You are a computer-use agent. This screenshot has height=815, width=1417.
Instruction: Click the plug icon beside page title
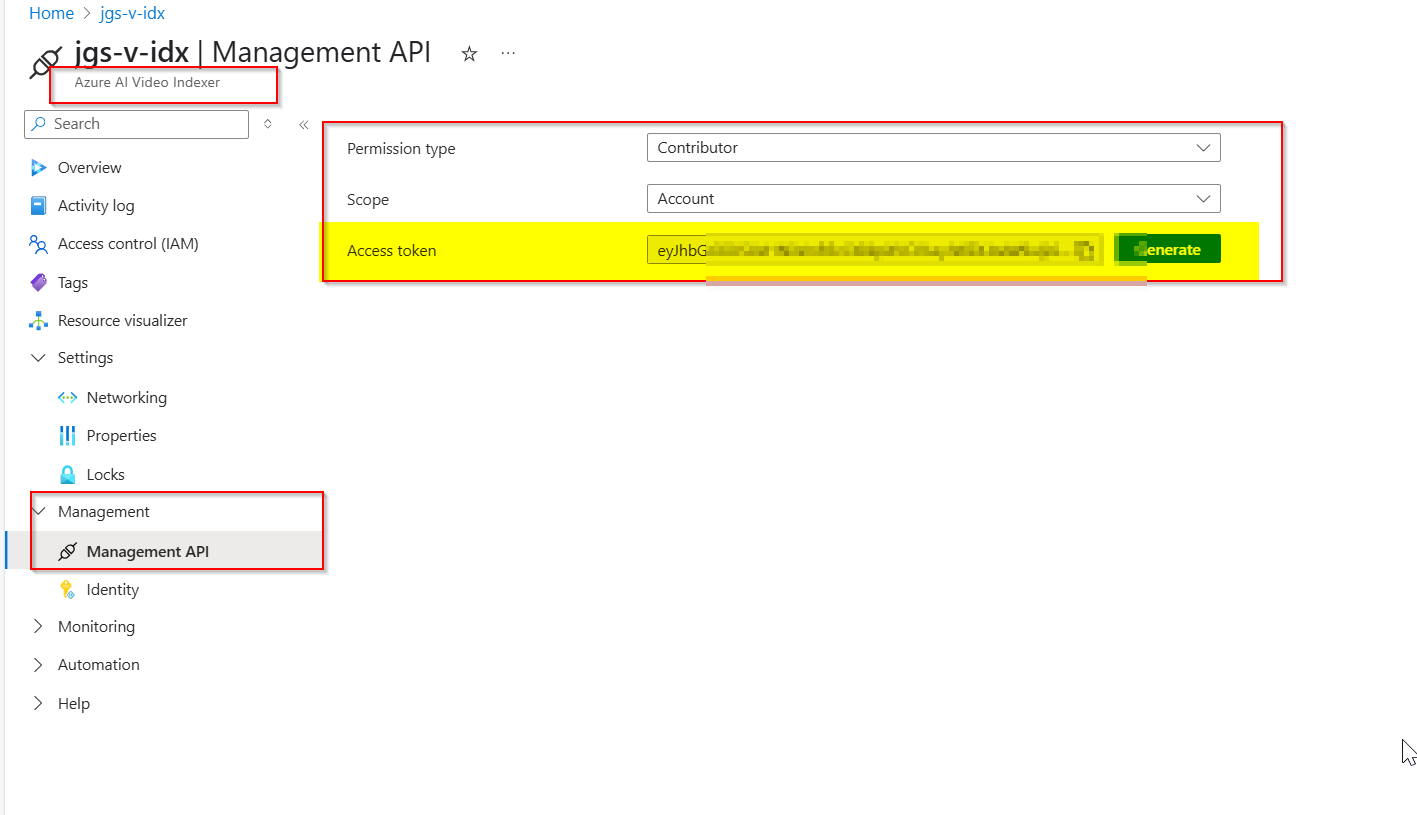45,62
